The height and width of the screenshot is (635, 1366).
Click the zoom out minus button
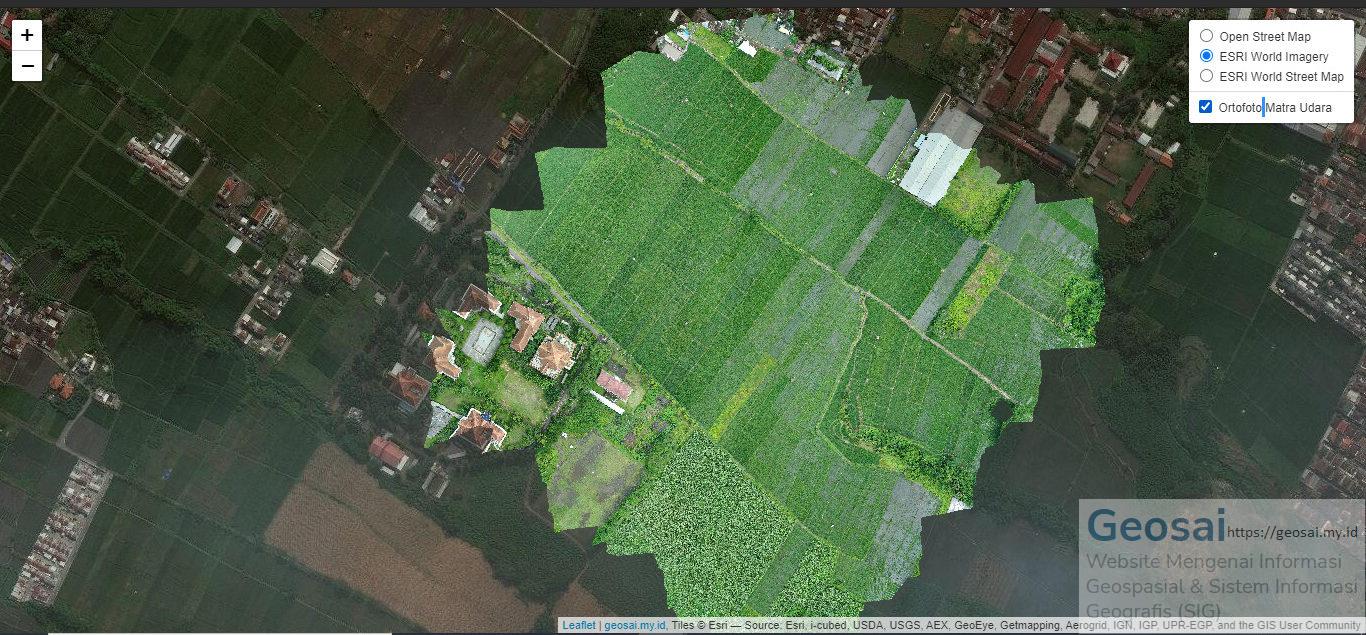pyautogui.click(x=27, y=66)
